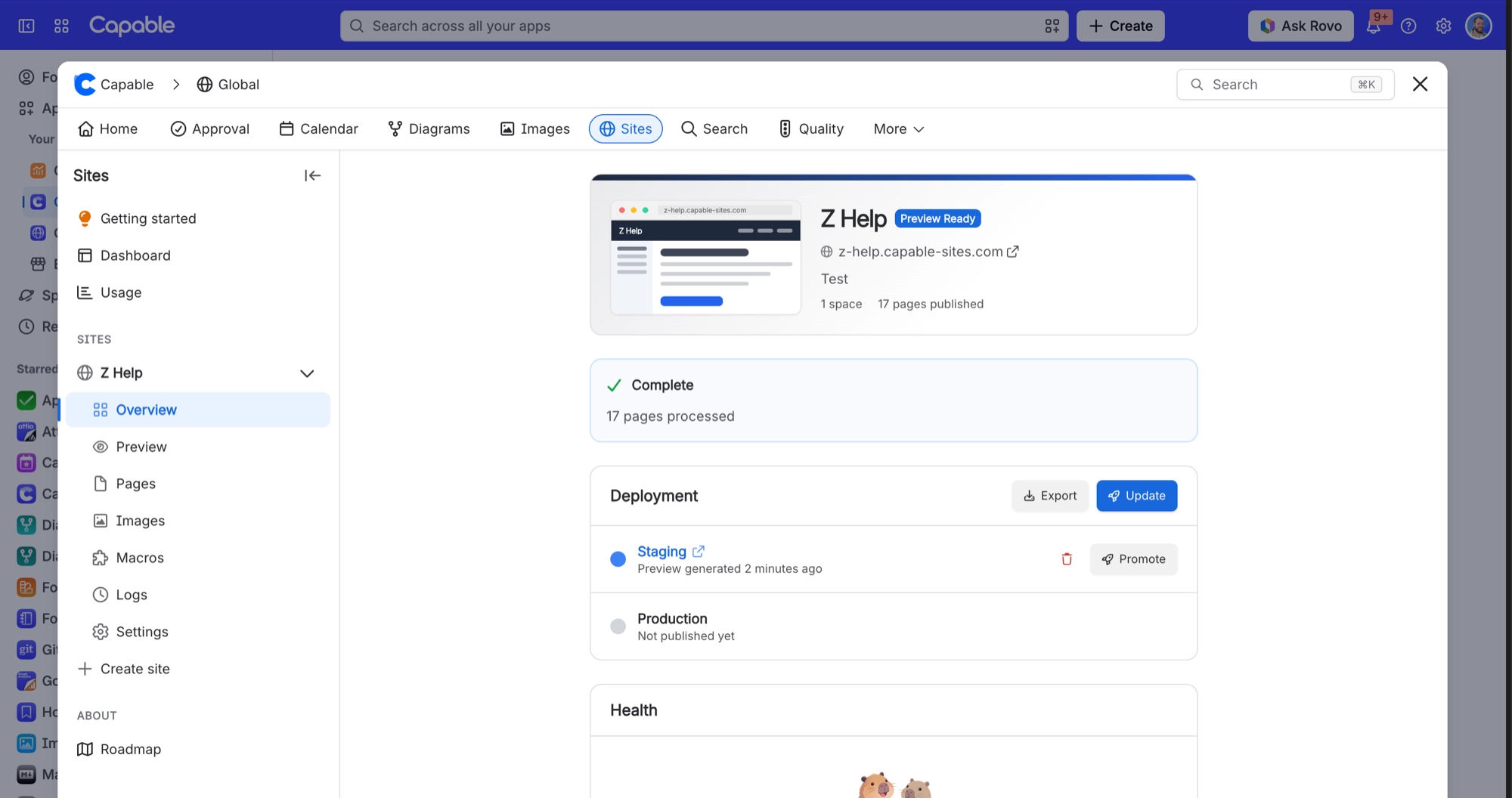This screenshot has width=1512, height=798.
Task: Open z-help.capable-sites.com link
Action: tap(920, 252)
